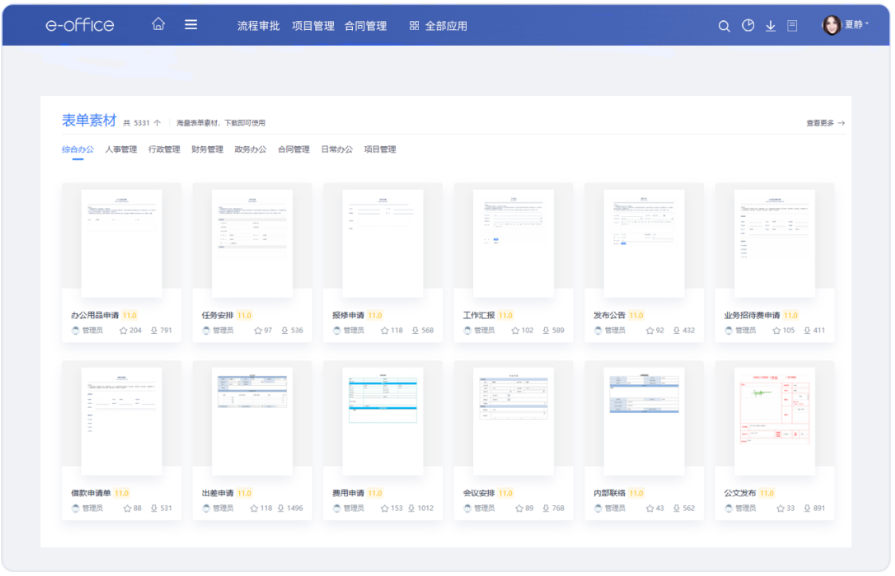Open 合同管理 in top navigation
This screenshot has height=576, width=895.
(x=365, y=26)
